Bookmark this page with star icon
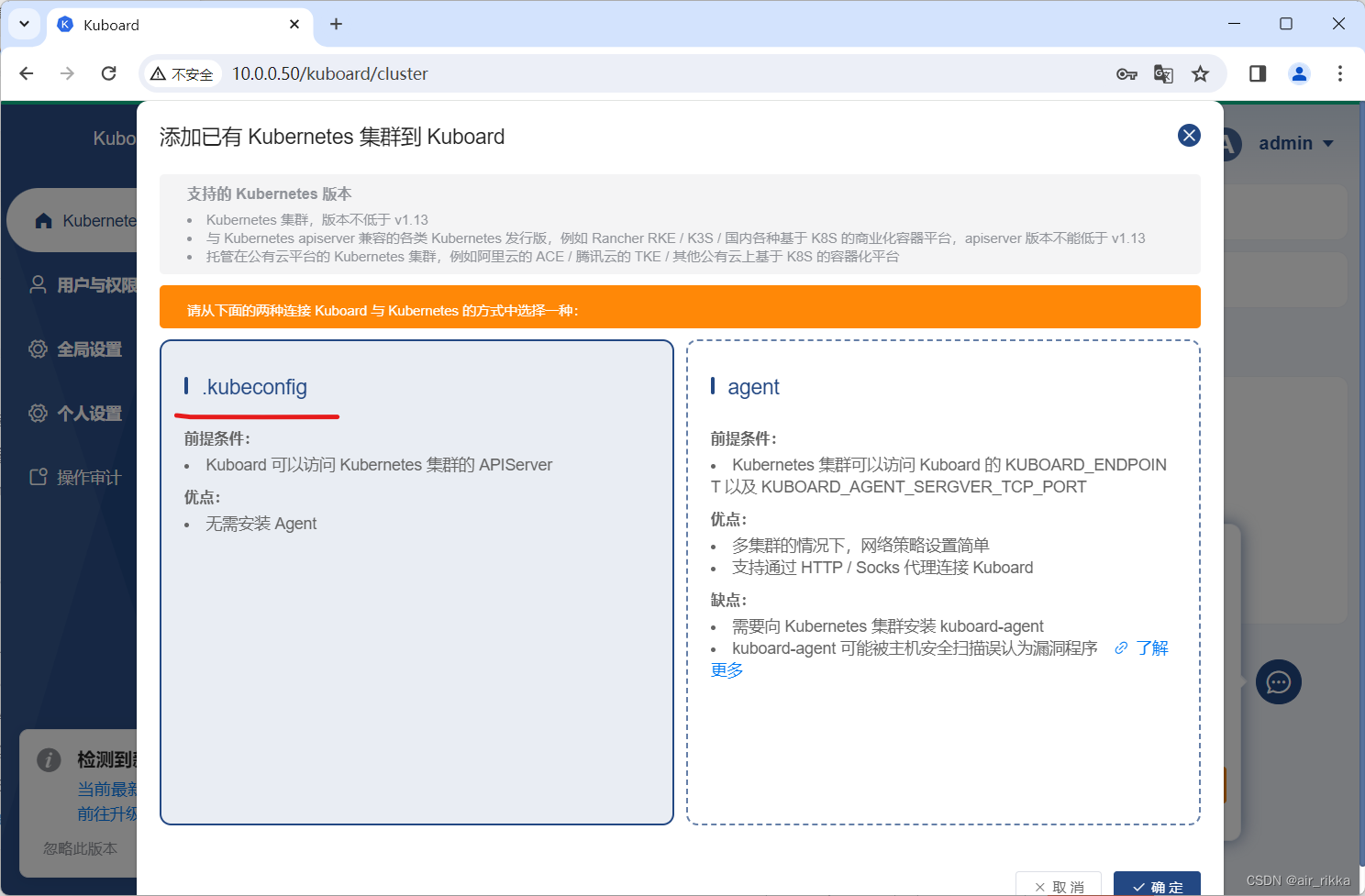The width and height of the screenshot is (1365, 896). (x=1200, y=74)
